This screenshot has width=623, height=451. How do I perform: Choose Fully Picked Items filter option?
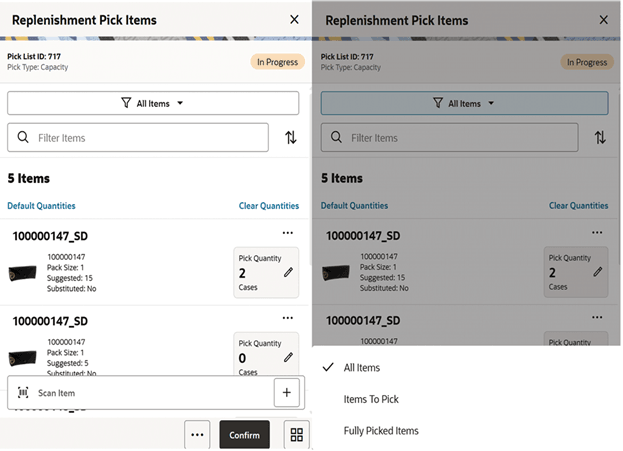click(x=381, y=431)
